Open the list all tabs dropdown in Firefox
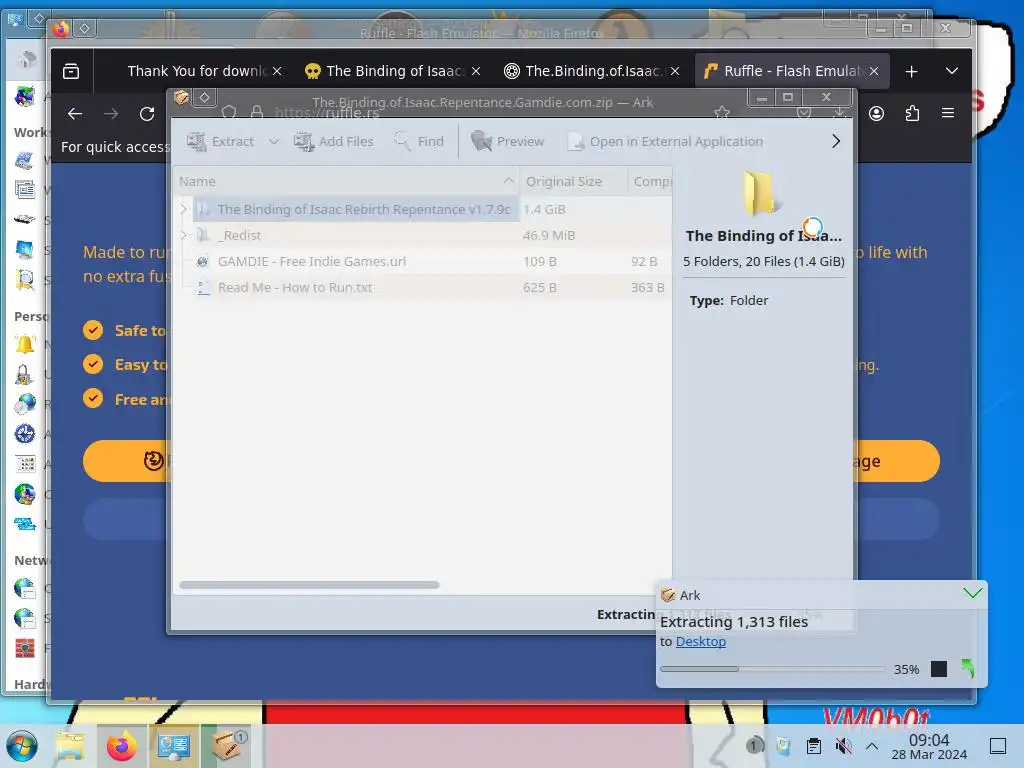Viewport: 1024px width, 768px height. 952,71
